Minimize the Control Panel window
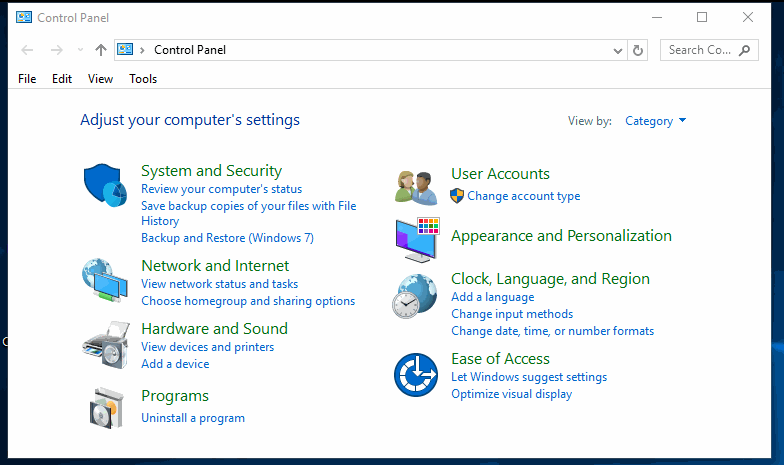The height and width of the screenshot is (465, 784). [x=657, y=18]
